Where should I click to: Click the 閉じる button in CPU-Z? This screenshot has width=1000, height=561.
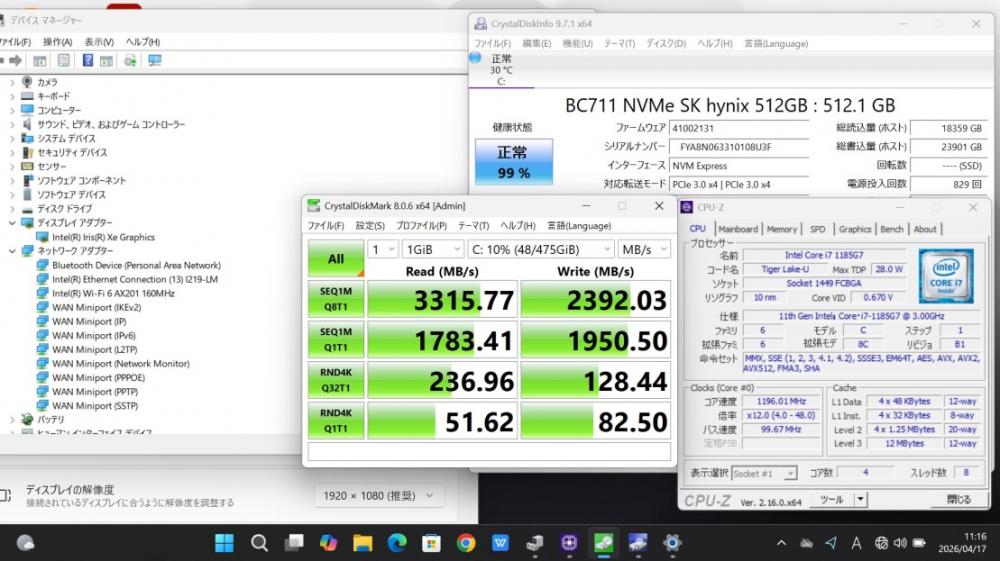(x=959, y=499)
